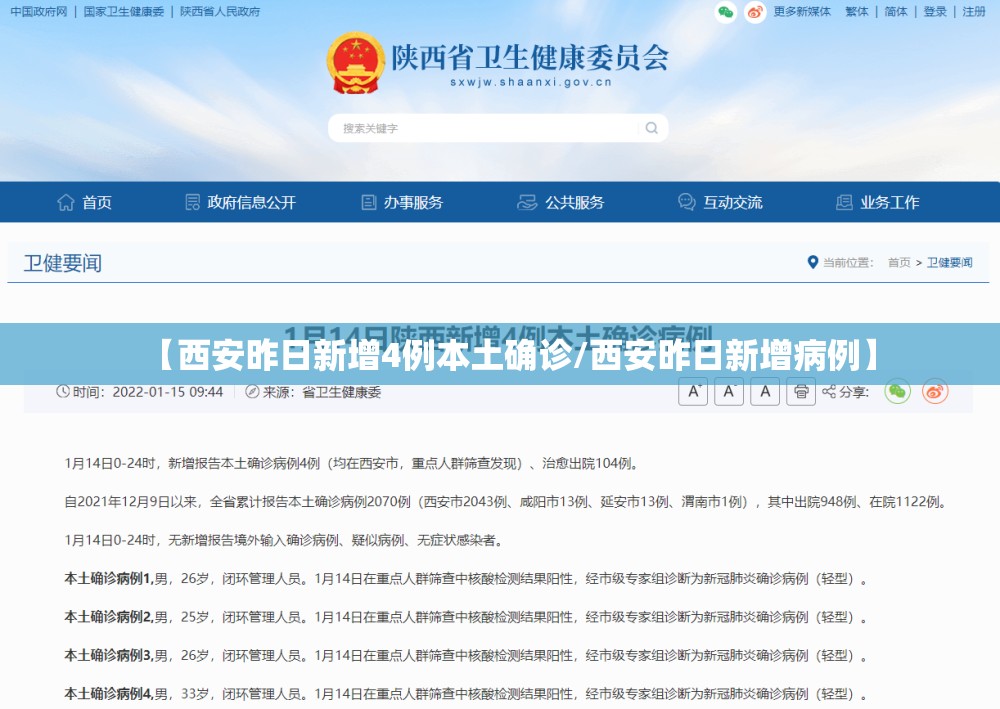Reset font size with plain A button
This screenshot has width=1000, height=709.
[765, 391]
